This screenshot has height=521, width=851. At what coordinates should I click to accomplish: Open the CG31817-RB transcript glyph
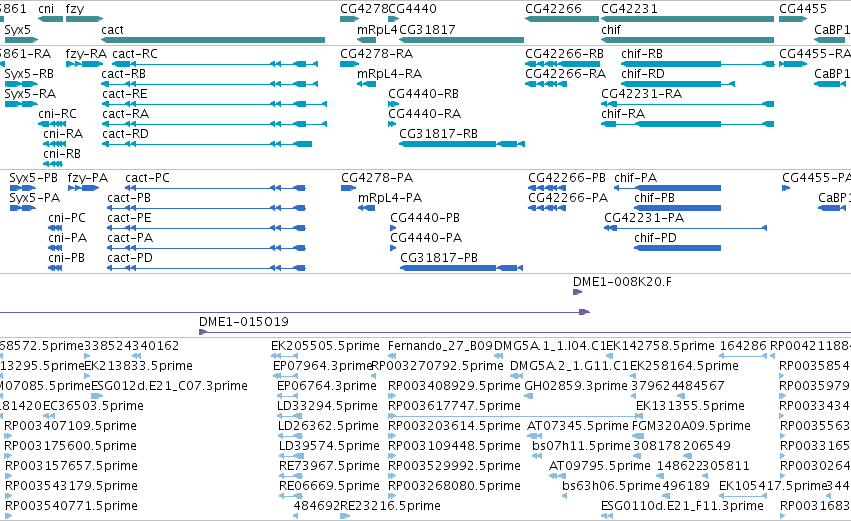462,144
